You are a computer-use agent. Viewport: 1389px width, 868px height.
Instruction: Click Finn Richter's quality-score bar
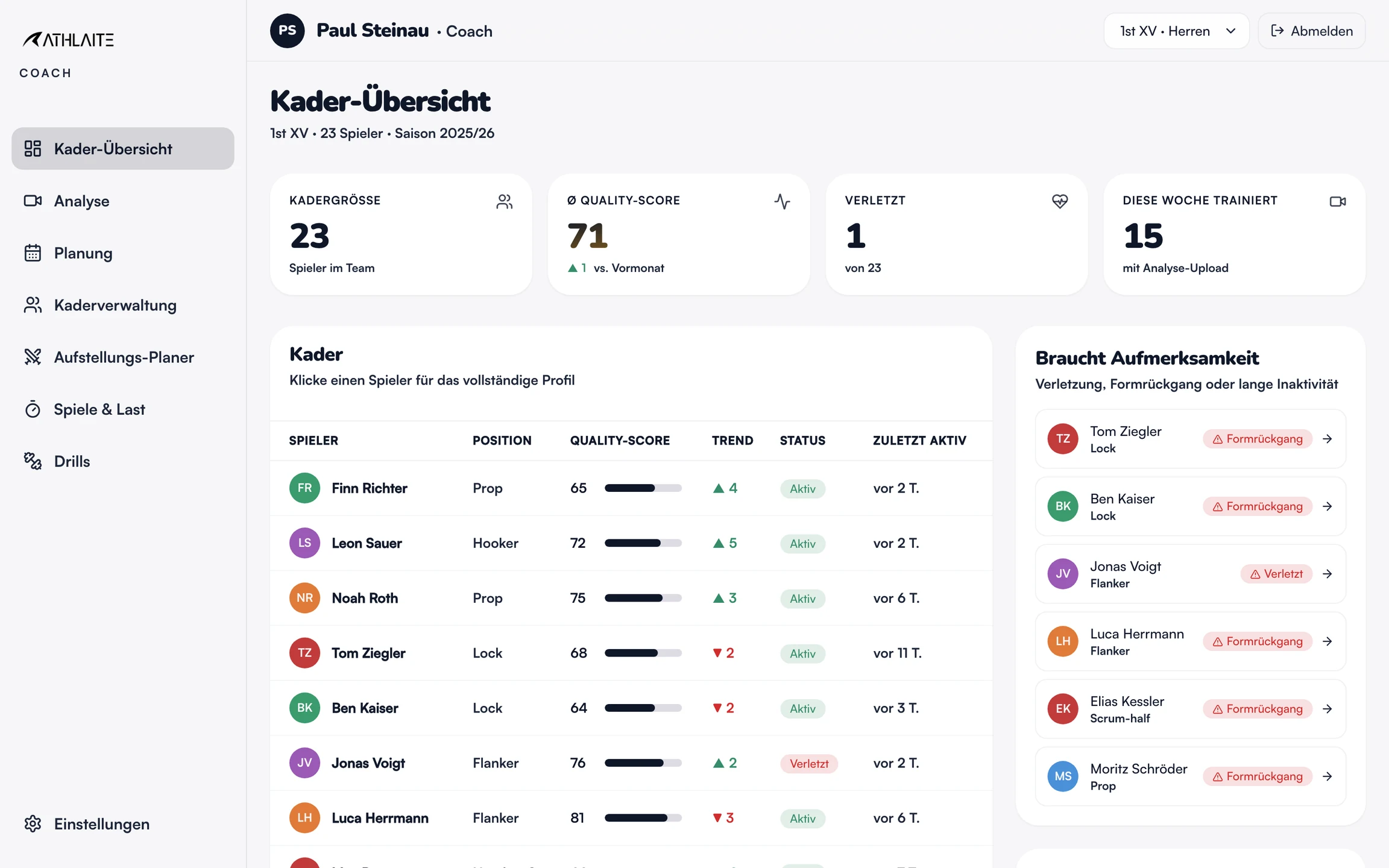pyautogui.click(x=643, y=488)
